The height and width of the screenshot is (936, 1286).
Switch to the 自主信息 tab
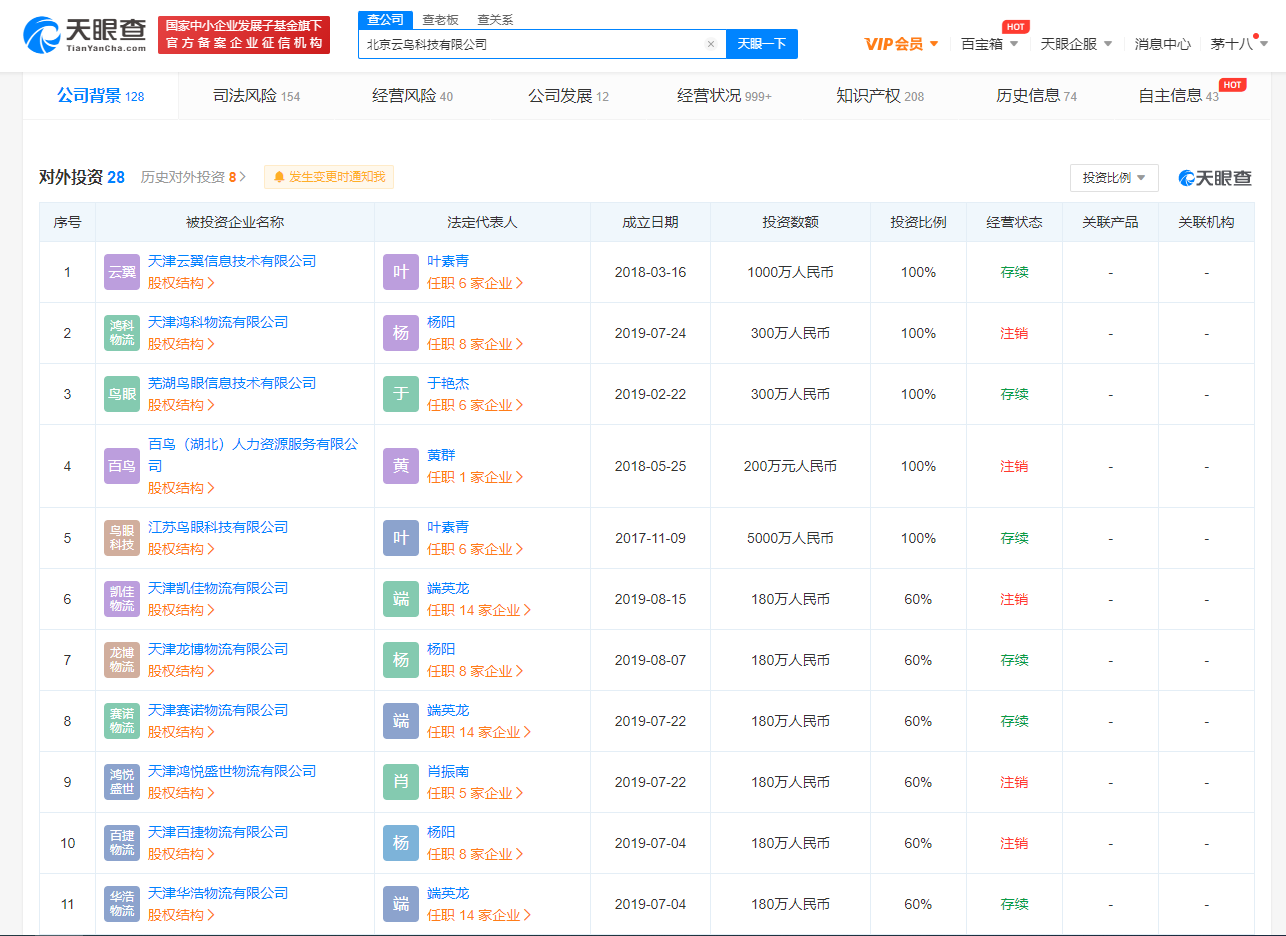click(1178, 96)
